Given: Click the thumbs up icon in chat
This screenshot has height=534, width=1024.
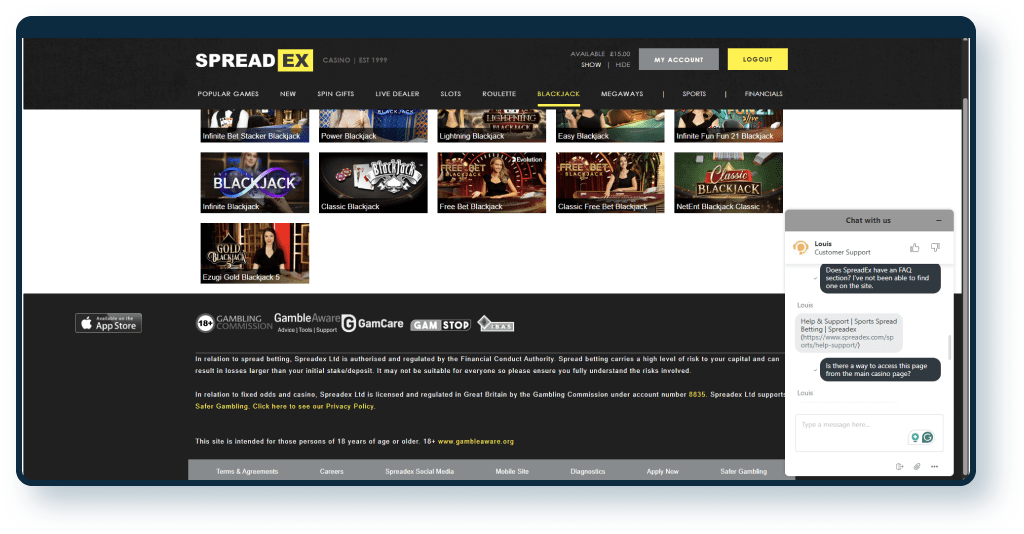Looking at the screenshot, I should pos(914,247).
